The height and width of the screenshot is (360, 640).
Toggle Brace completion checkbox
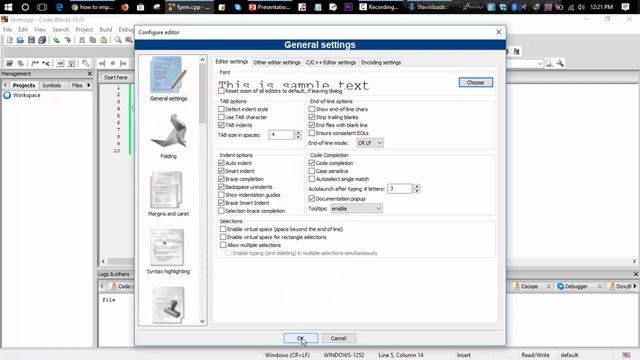221,179
